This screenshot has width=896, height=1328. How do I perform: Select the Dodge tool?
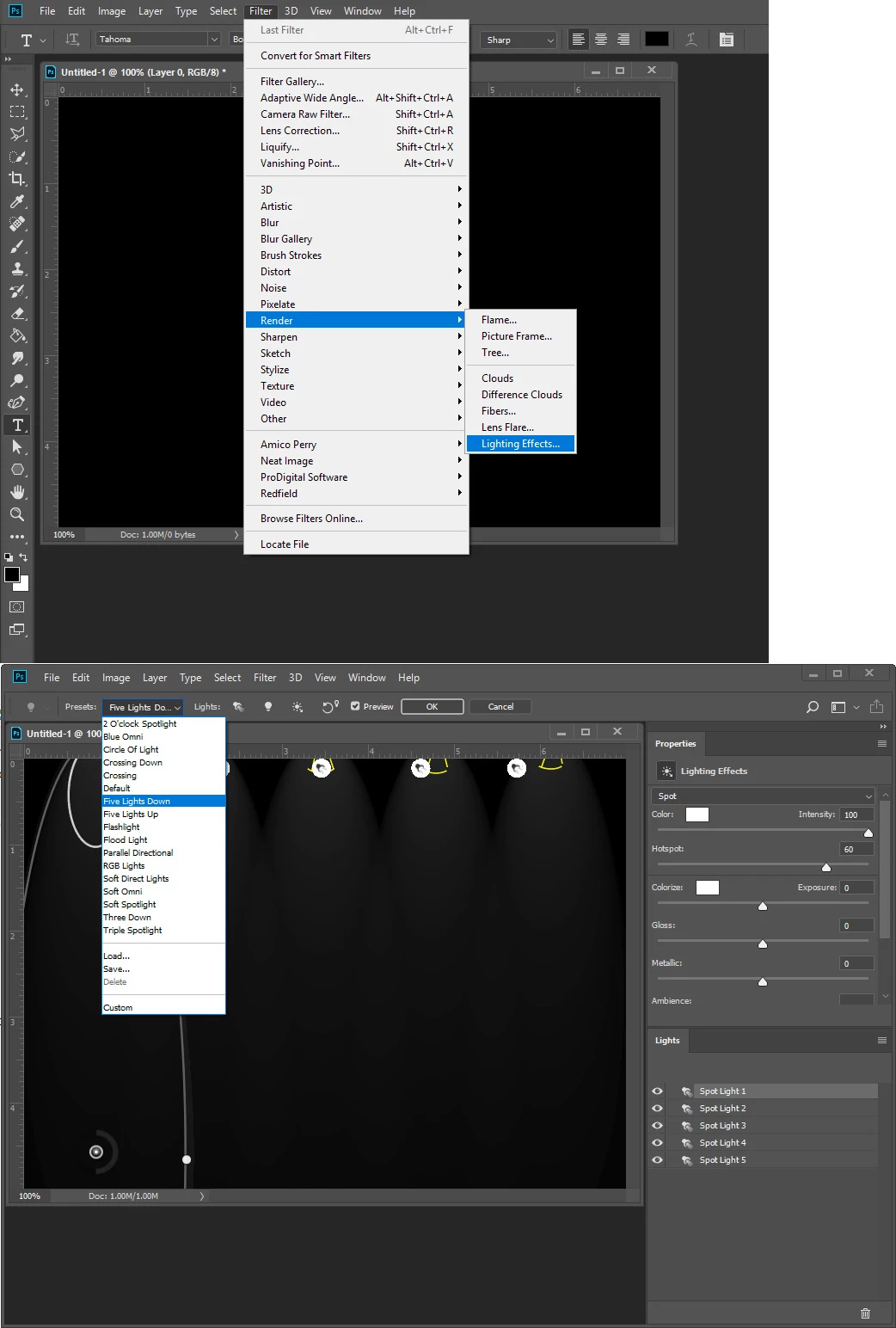tap(17, 381)
